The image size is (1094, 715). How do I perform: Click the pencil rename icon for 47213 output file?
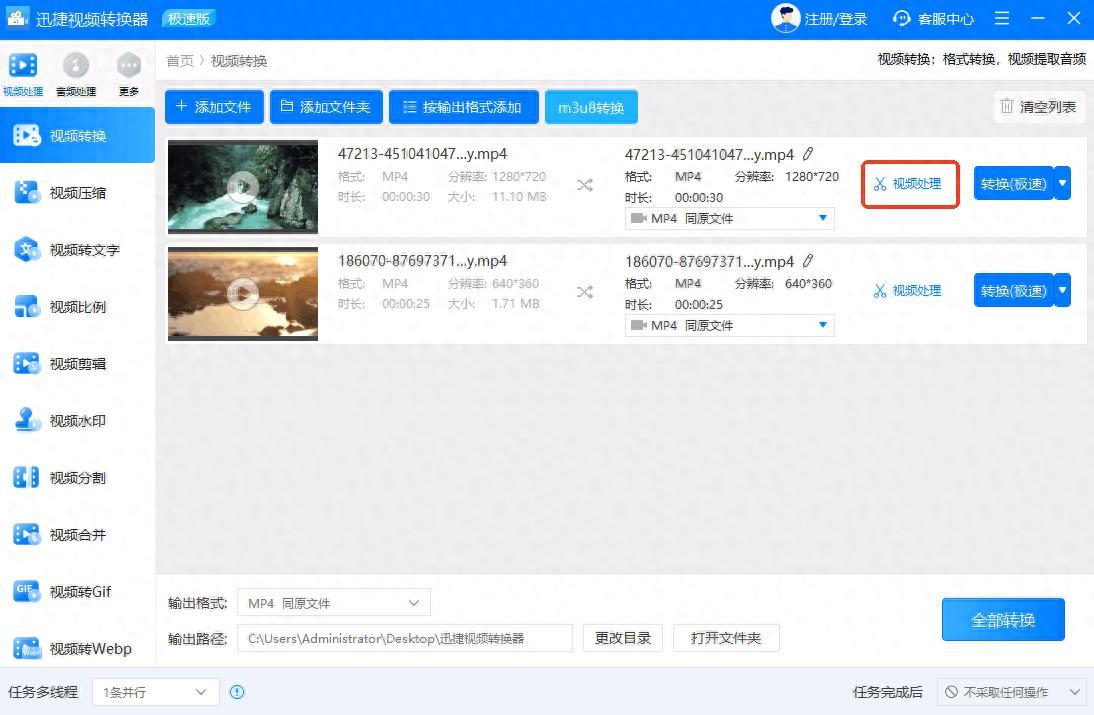pos(808,154)
